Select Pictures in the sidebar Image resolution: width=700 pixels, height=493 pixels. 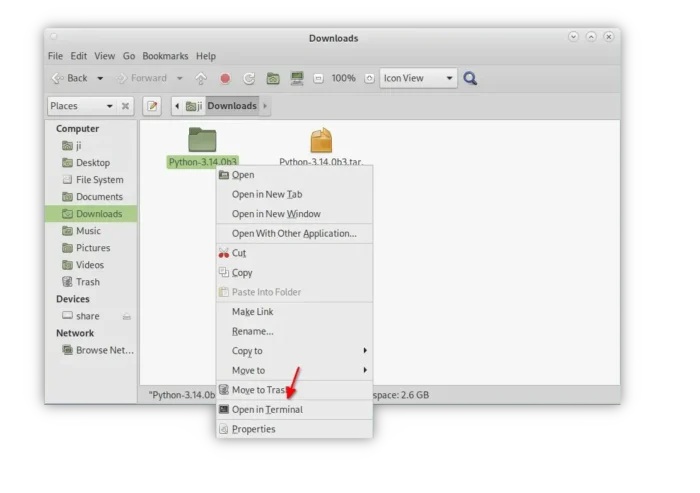click(x=91, y=247)
